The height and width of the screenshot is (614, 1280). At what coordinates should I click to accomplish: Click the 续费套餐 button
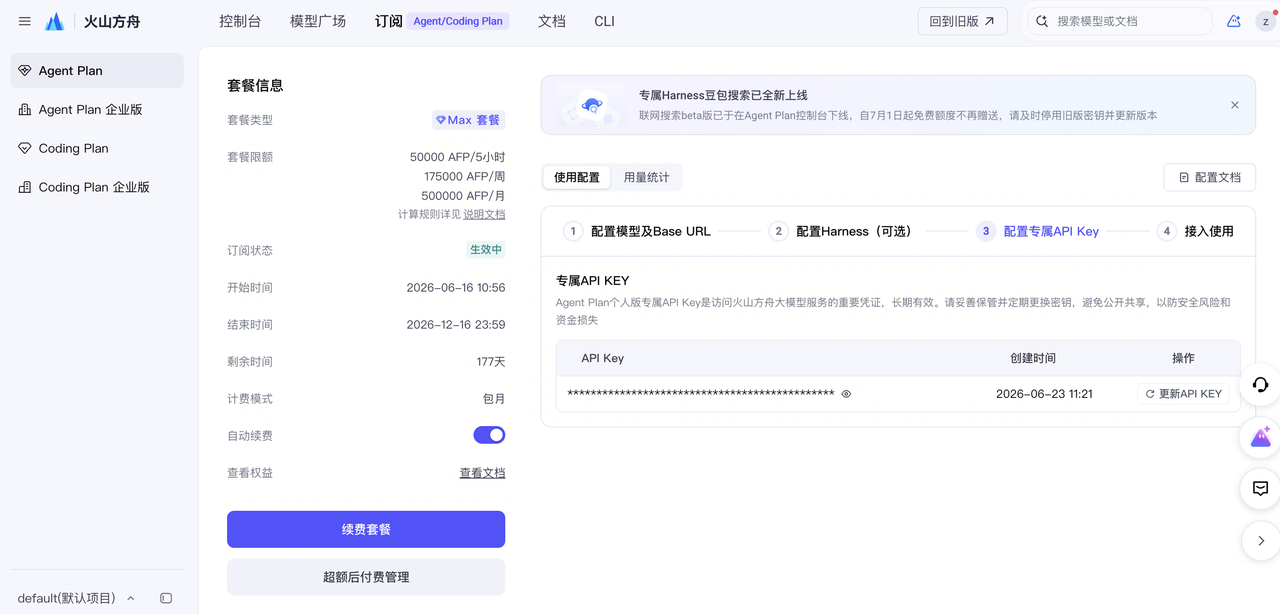(366, 529)
